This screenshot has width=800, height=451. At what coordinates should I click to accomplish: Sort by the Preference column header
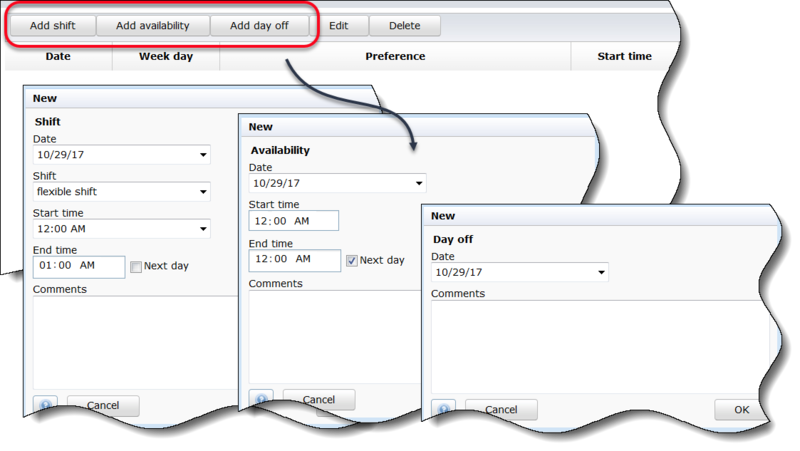(395, 56)
